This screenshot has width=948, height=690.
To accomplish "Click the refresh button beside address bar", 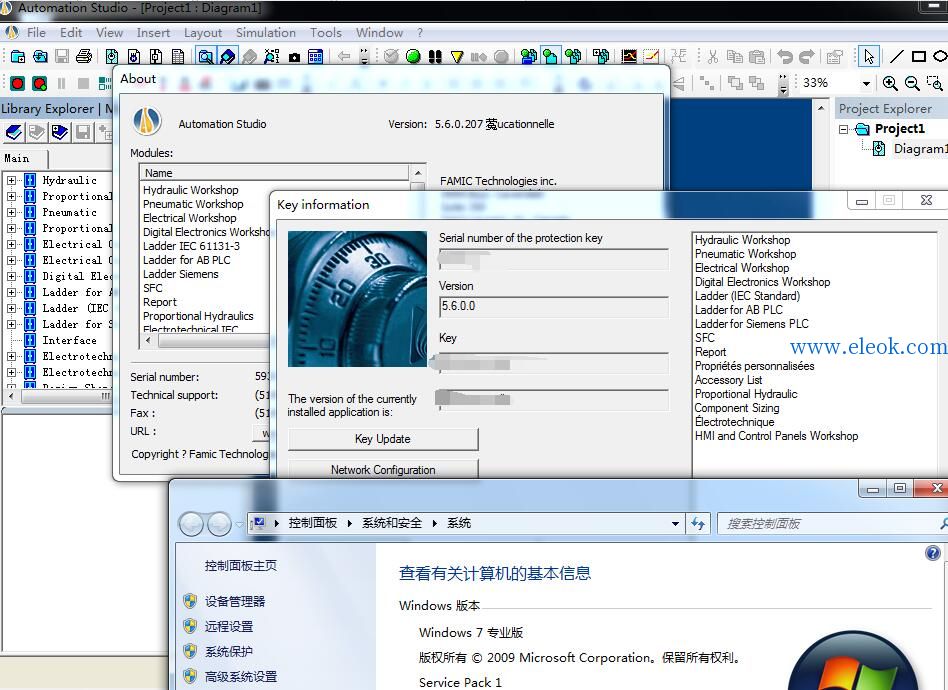I will [x=698, y=524].
